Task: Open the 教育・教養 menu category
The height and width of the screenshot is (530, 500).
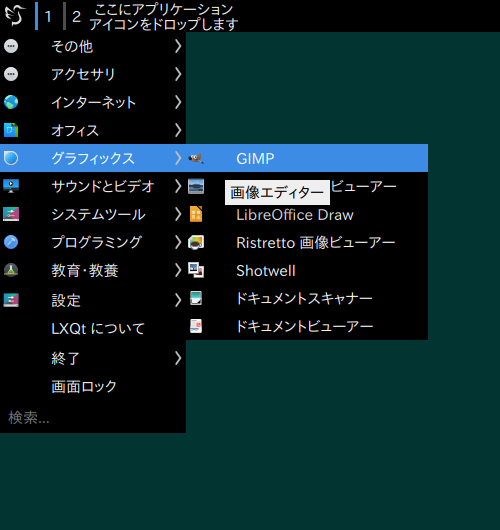Action: click(x=93, y=270)
